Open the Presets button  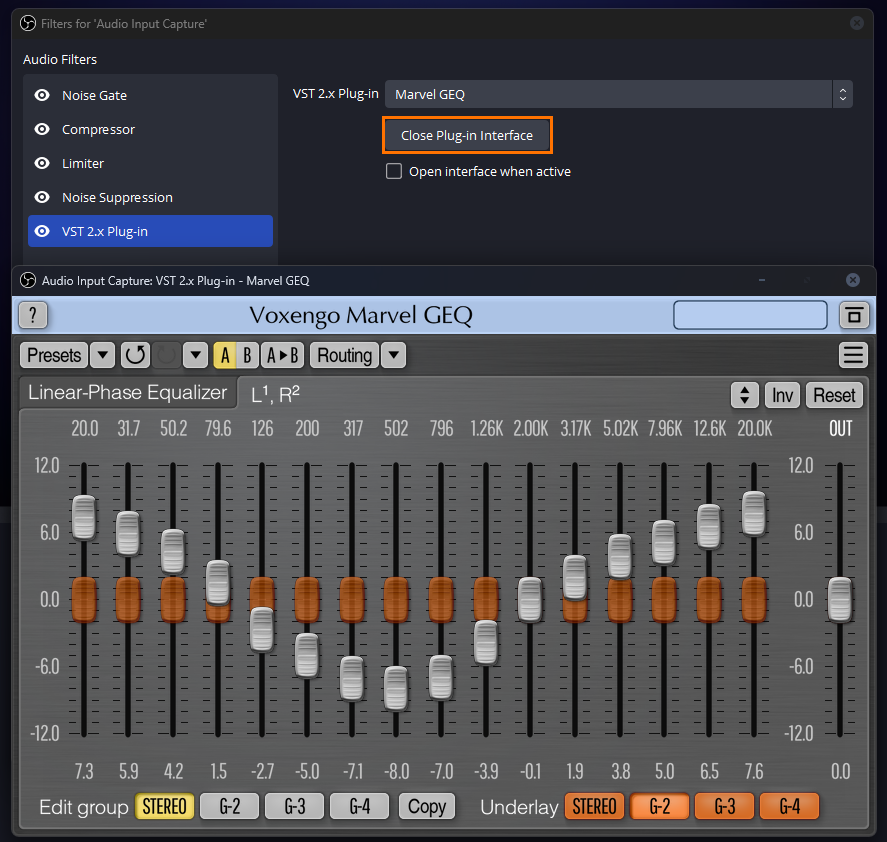[54, 355]
